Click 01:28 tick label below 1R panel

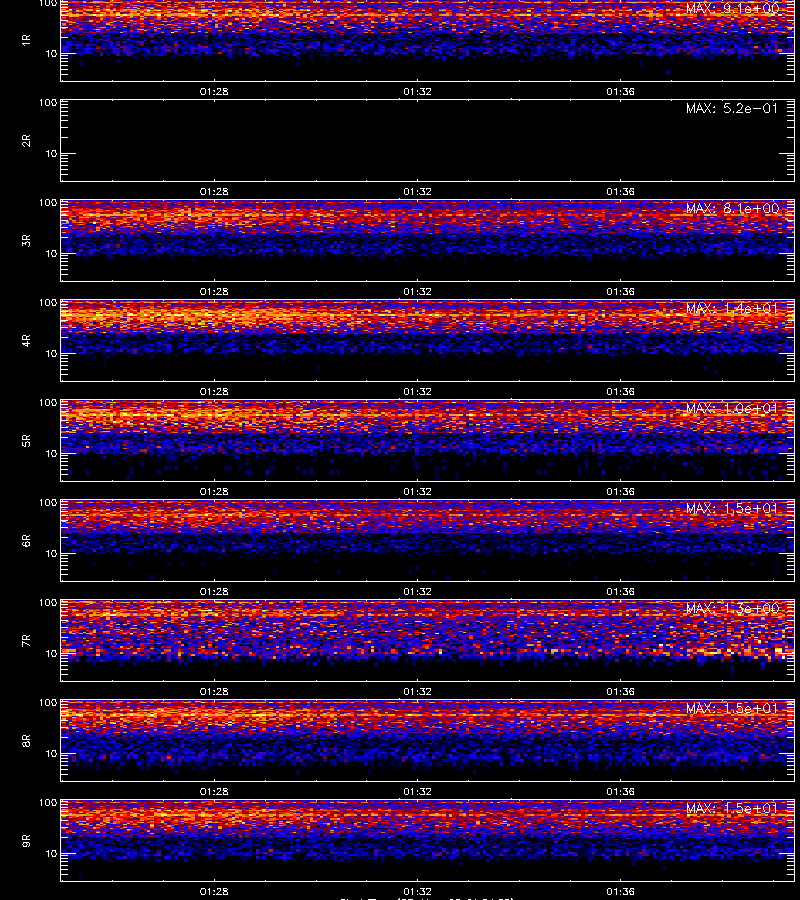coord(214,91)
